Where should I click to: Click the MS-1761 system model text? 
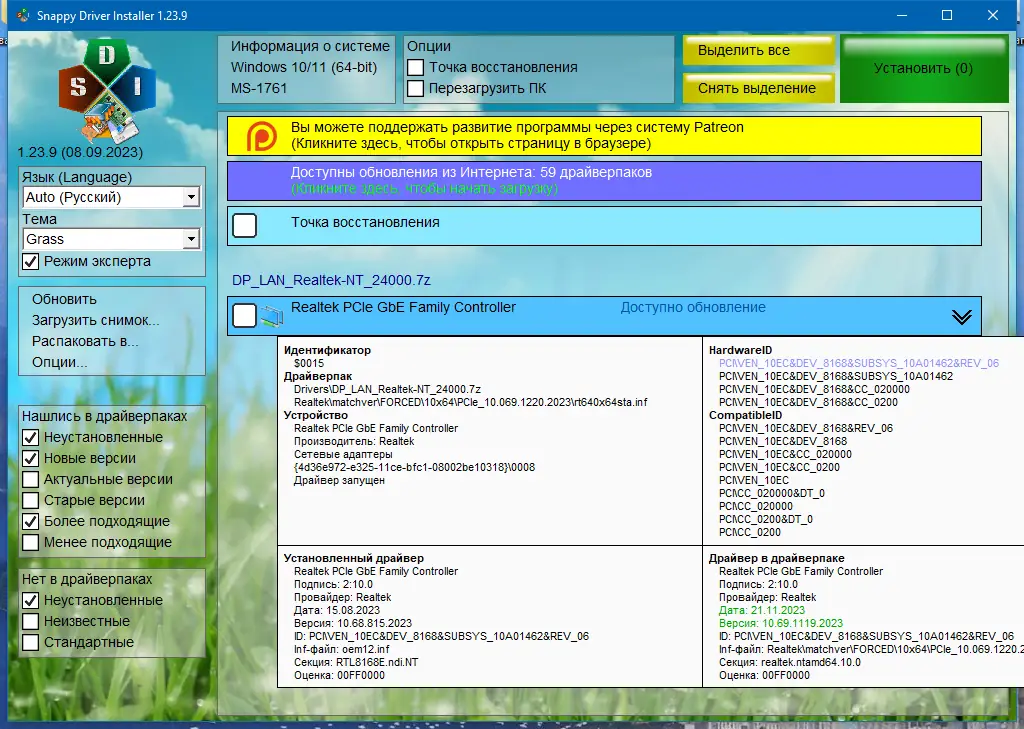coord(259,88)
